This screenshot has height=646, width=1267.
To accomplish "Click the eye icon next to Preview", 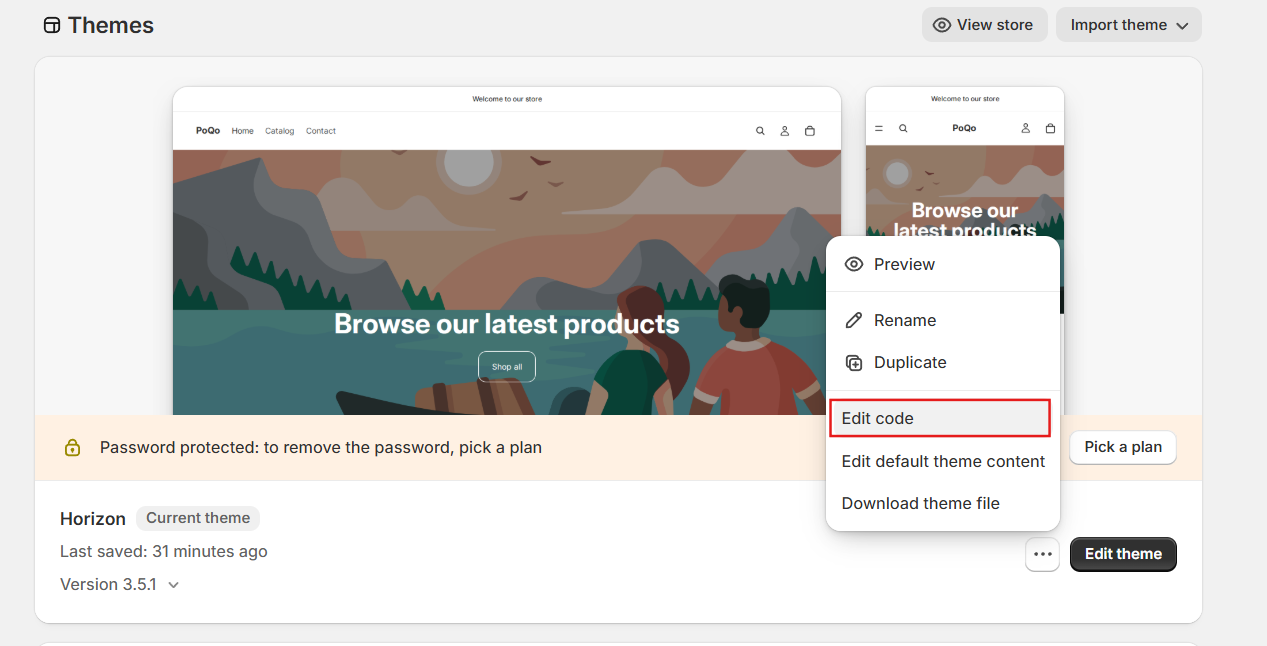I will (x=853, y=265).
